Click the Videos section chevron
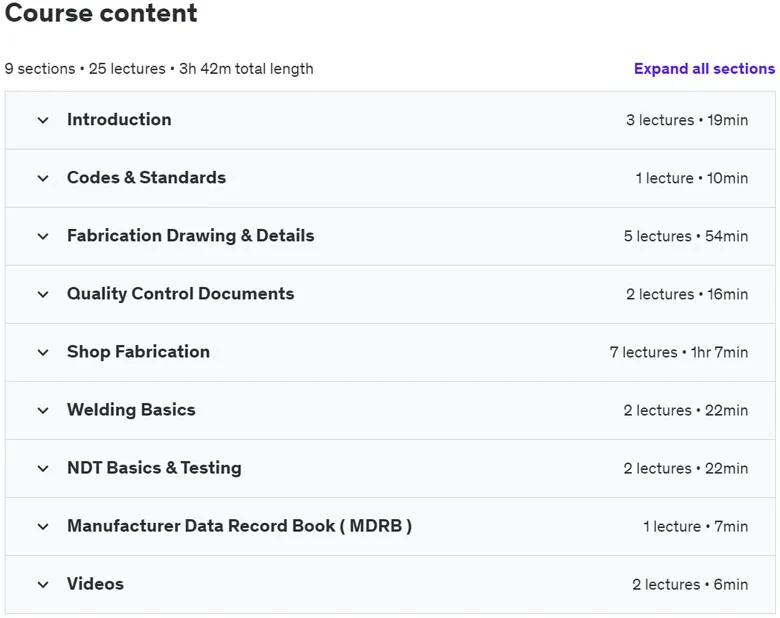Image resolution: width=780 pixels, height=618 pixels. (x=43, y=585)
